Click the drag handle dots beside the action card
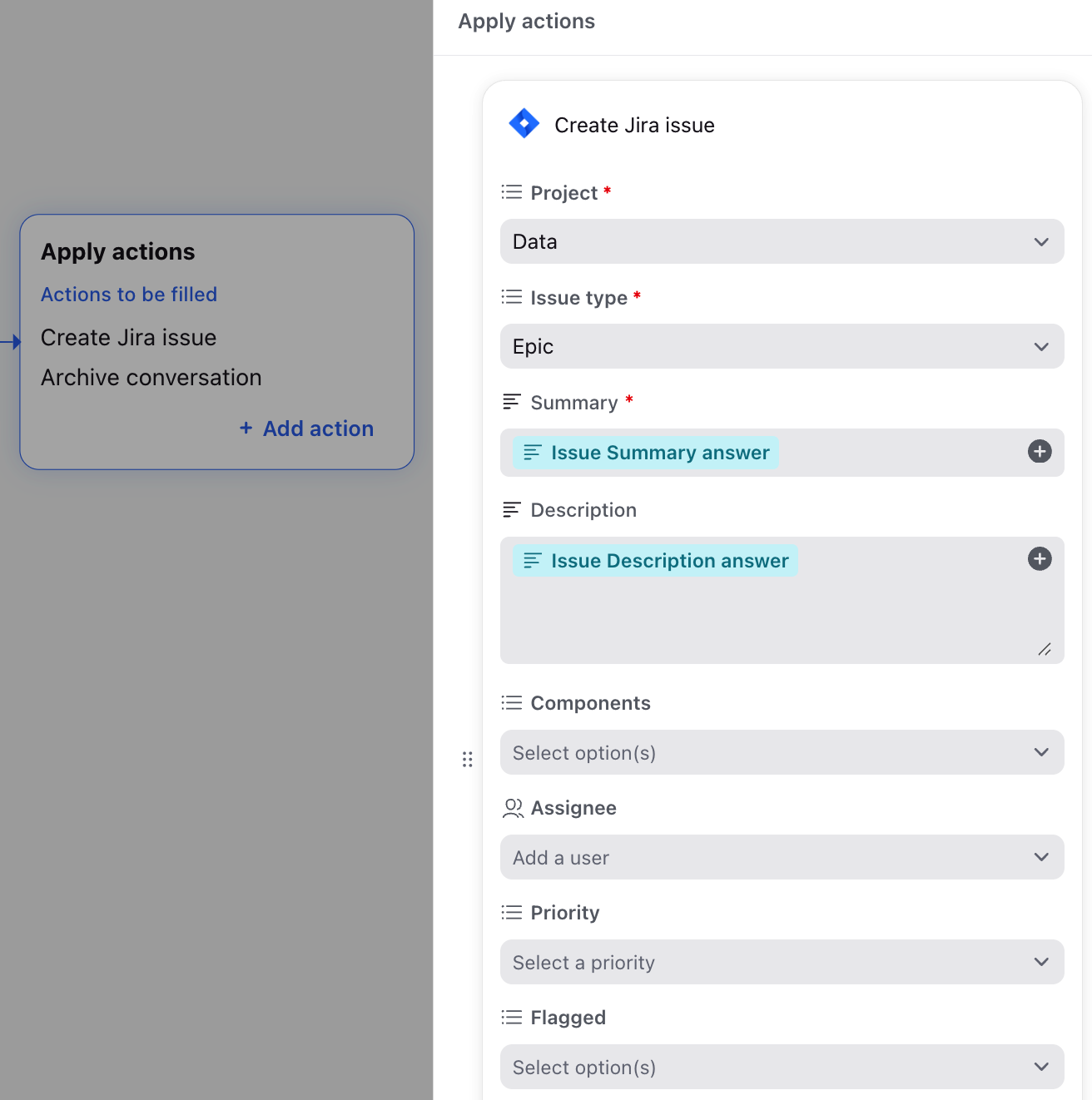 (468, 759)
